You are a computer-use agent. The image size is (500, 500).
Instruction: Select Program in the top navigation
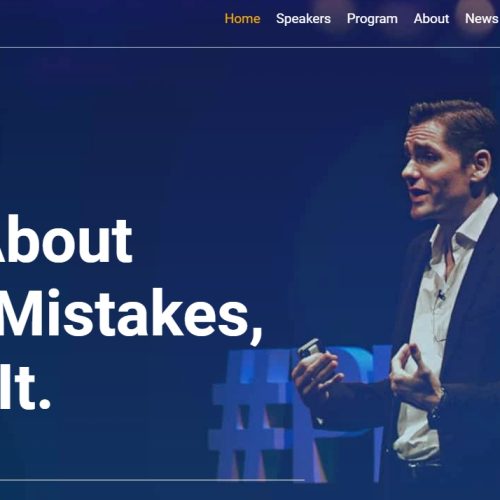pyautogui.click(x=372, y=19)
